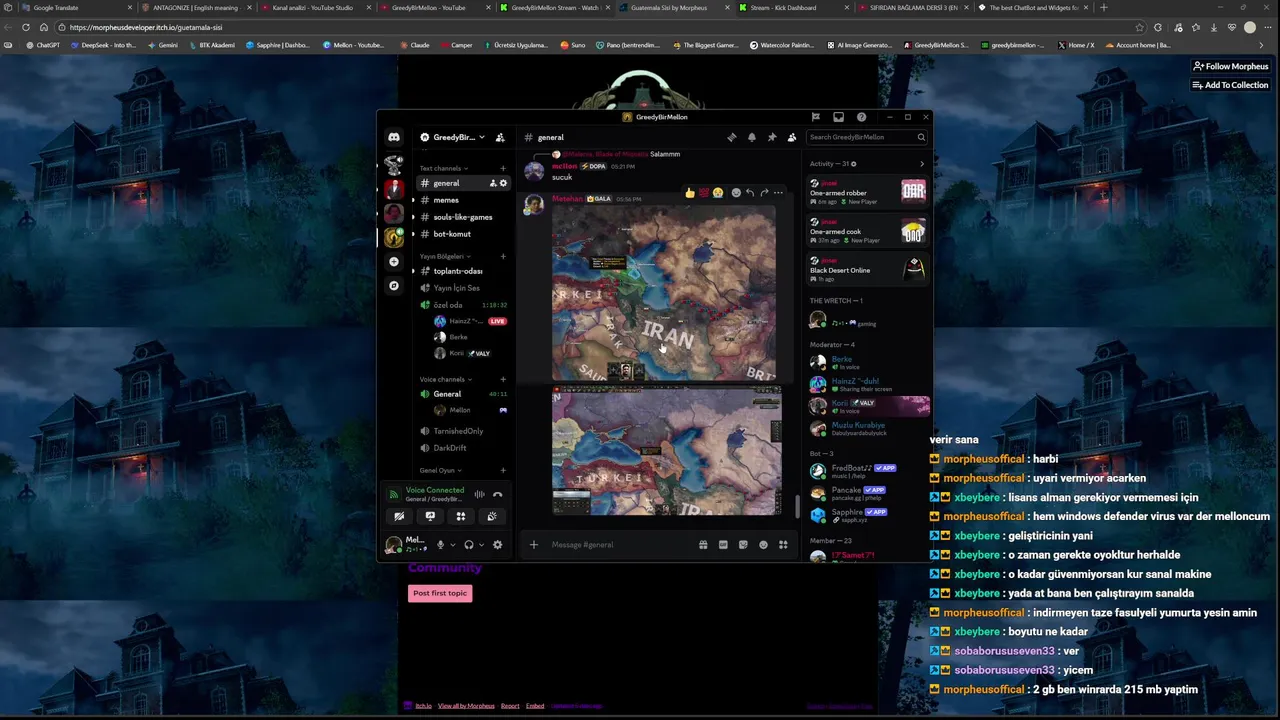React with crying emoji on message
1280x720 pixels.
point(718,193)
